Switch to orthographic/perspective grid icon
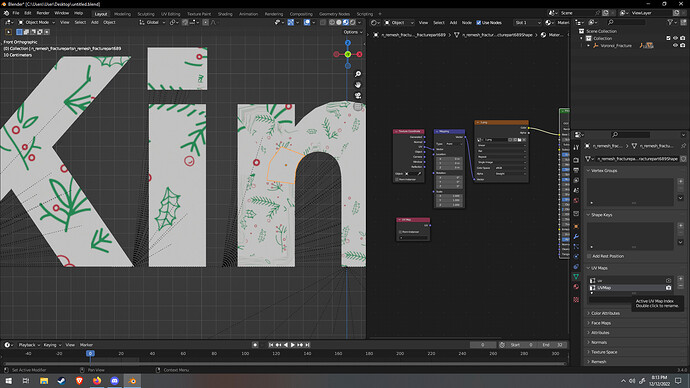Image resolution: width=690 pixels, height=388 pixels. point(358,106)
